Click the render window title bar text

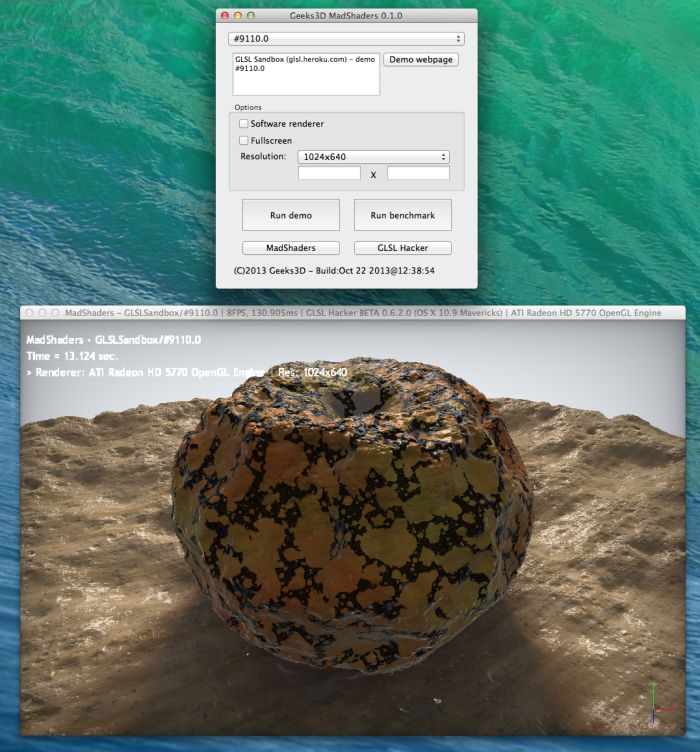363,313
